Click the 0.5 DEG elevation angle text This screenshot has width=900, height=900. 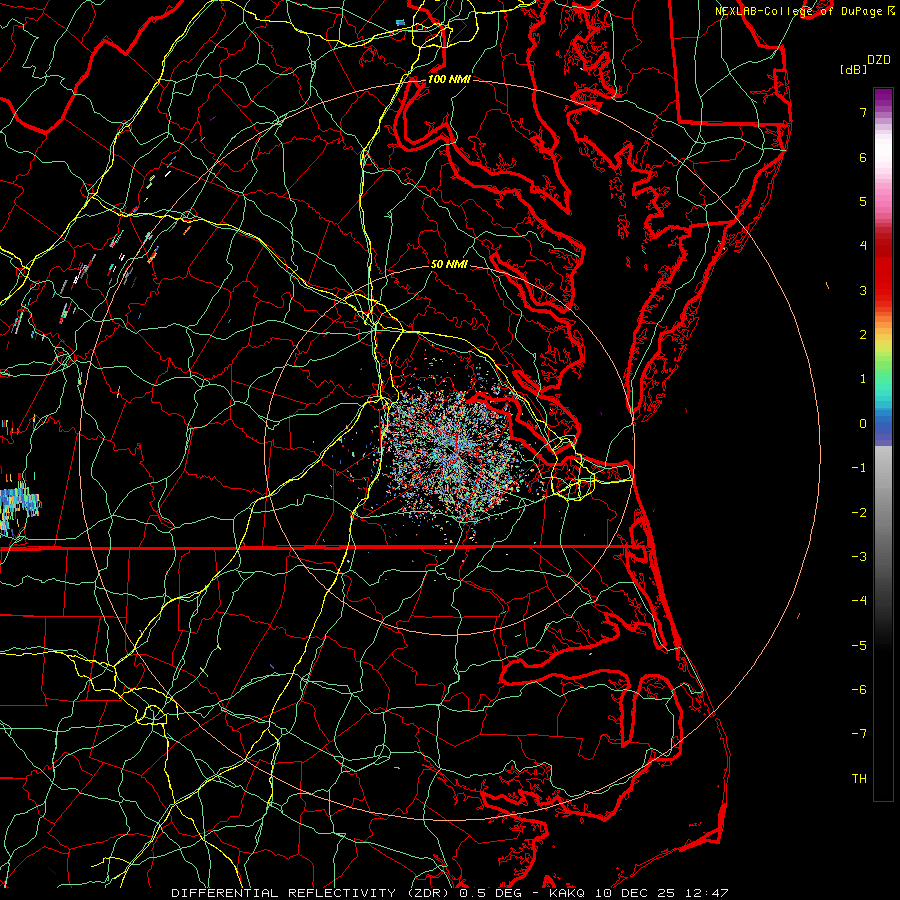click(492, 893)
